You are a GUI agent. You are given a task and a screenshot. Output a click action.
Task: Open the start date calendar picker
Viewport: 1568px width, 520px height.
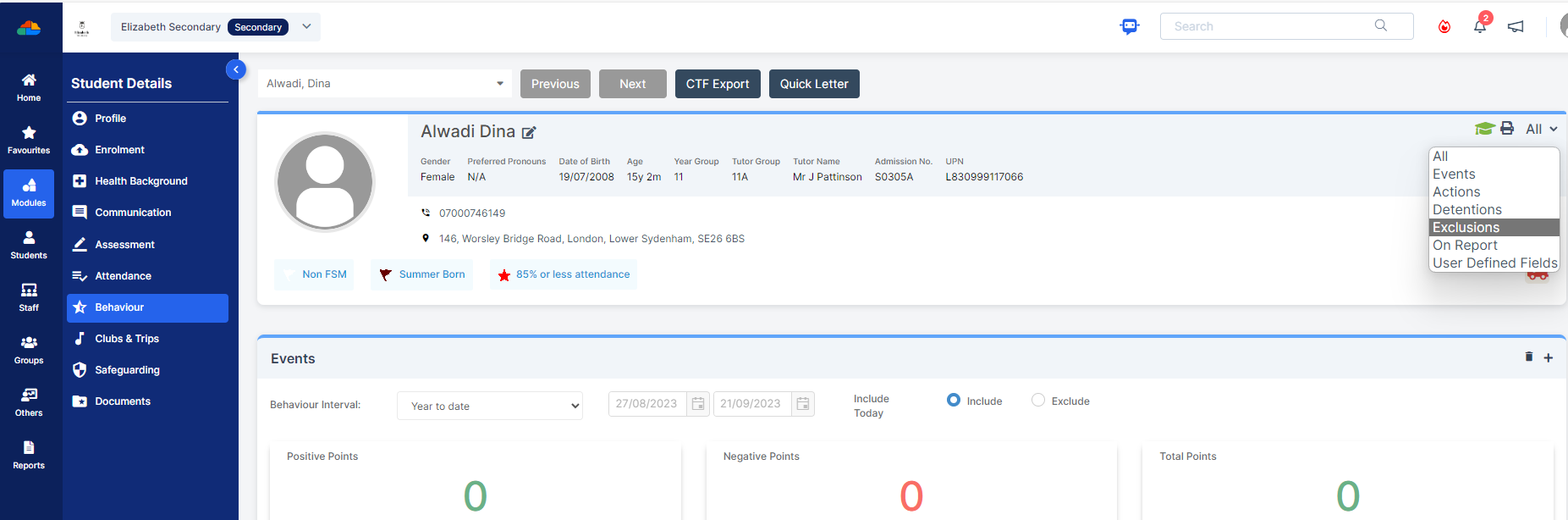(698, 404)
